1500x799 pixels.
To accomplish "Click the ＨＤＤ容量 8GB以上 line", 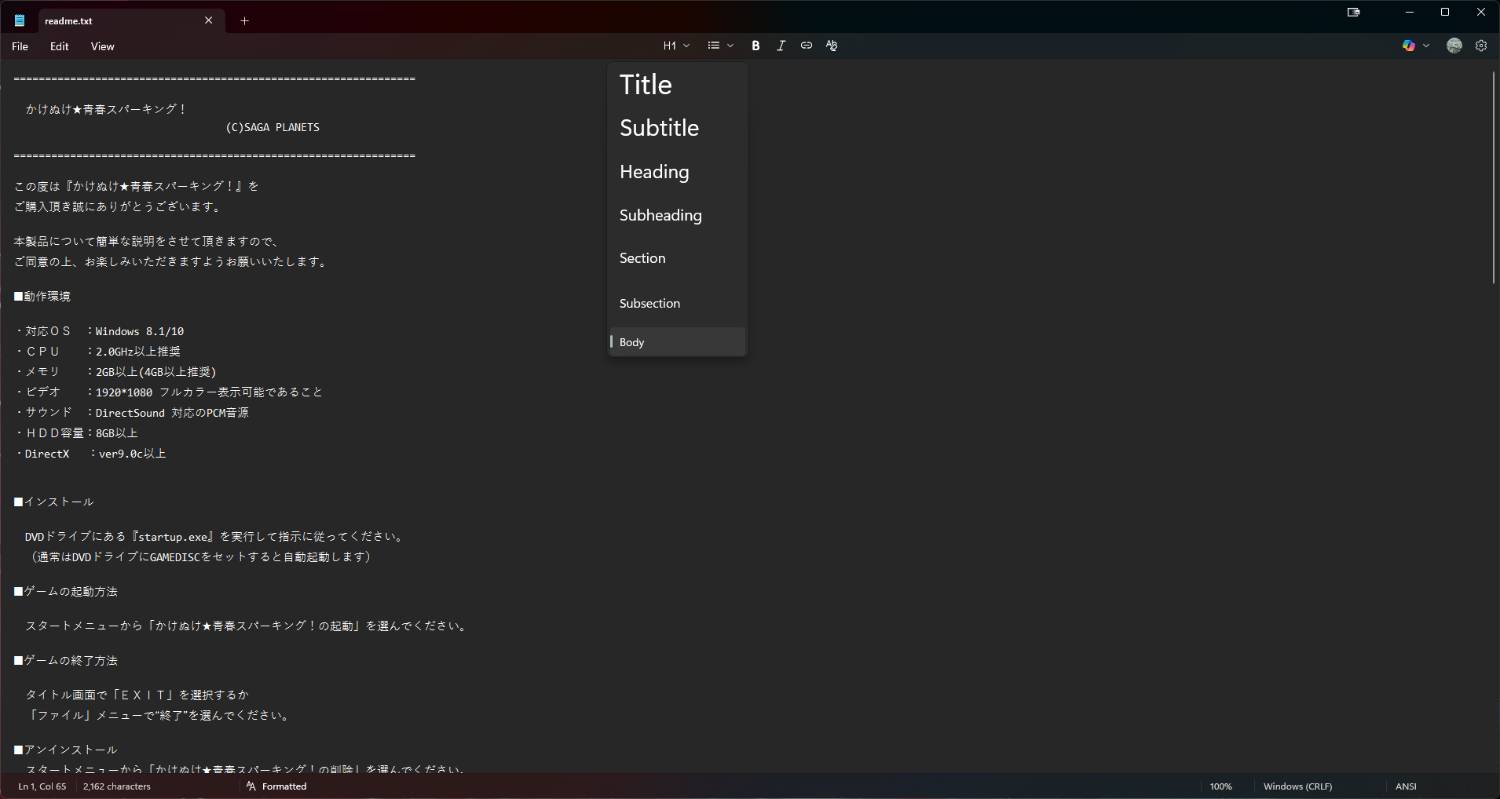I will tap(76, 433).
